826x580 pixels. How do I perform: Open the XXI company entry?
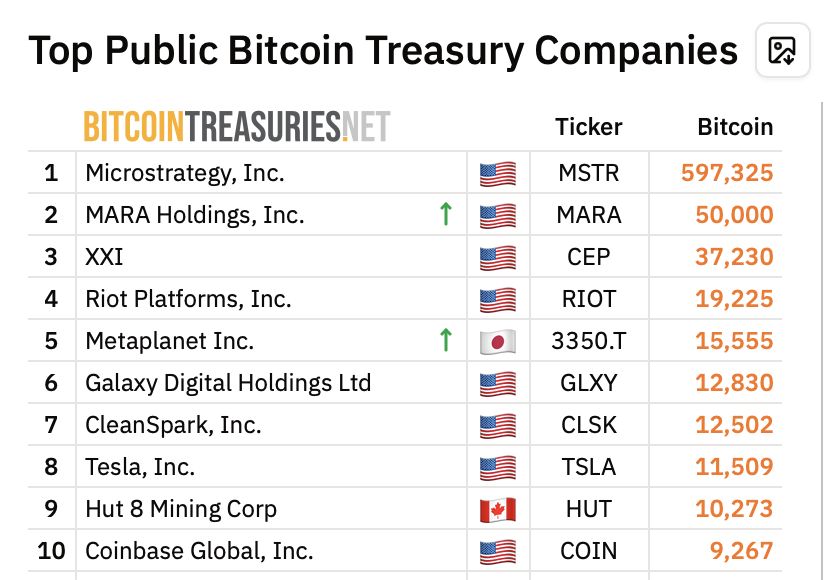click(x=104, y=257)
